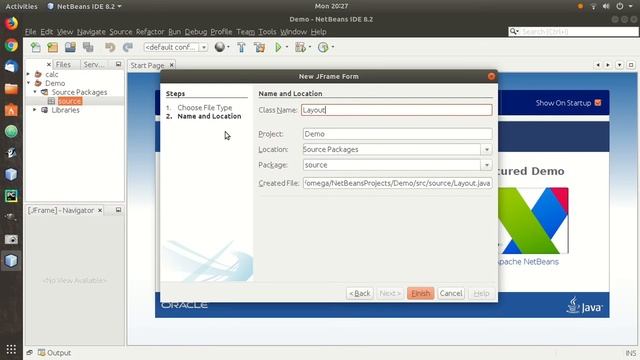This screenshot has height=360, width=640.
Task: Open the Output window button
Action: (x=55, y=353)
